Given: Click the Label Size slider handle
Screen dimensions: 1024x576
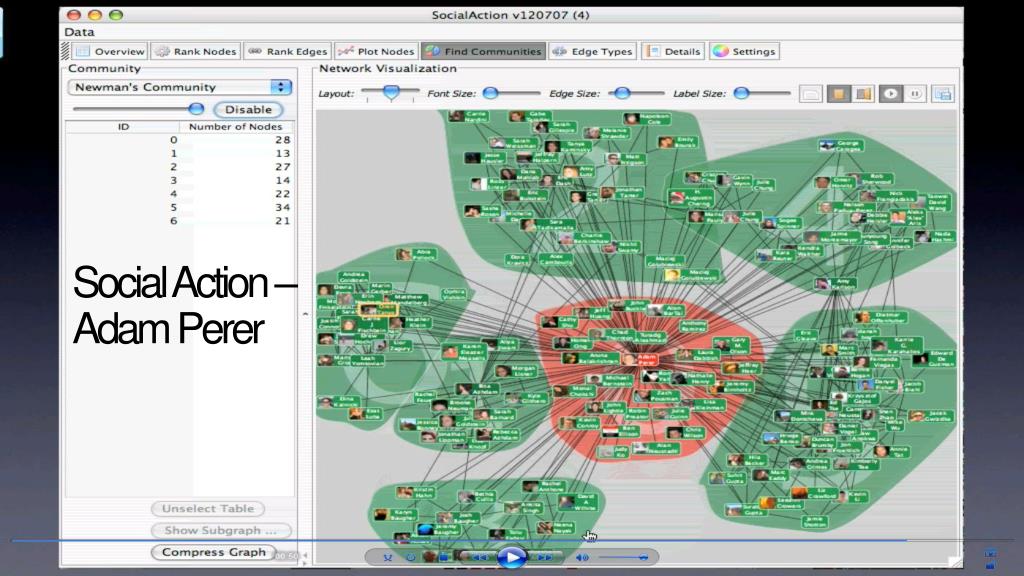Looking at the screenshot, I should pyautogui.click(x=741, y=93).
